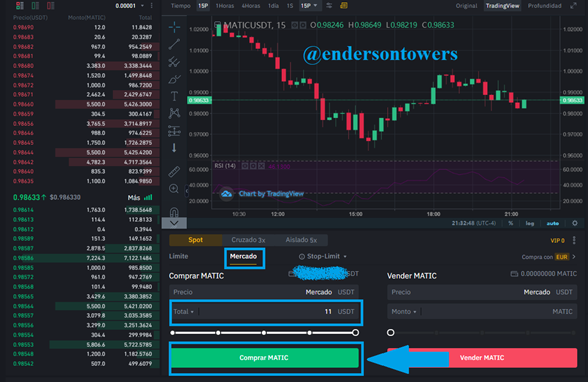Viewport: 588px width, 382px height.
Task: Click the magnet mode icon
Action: click(174, 212)
